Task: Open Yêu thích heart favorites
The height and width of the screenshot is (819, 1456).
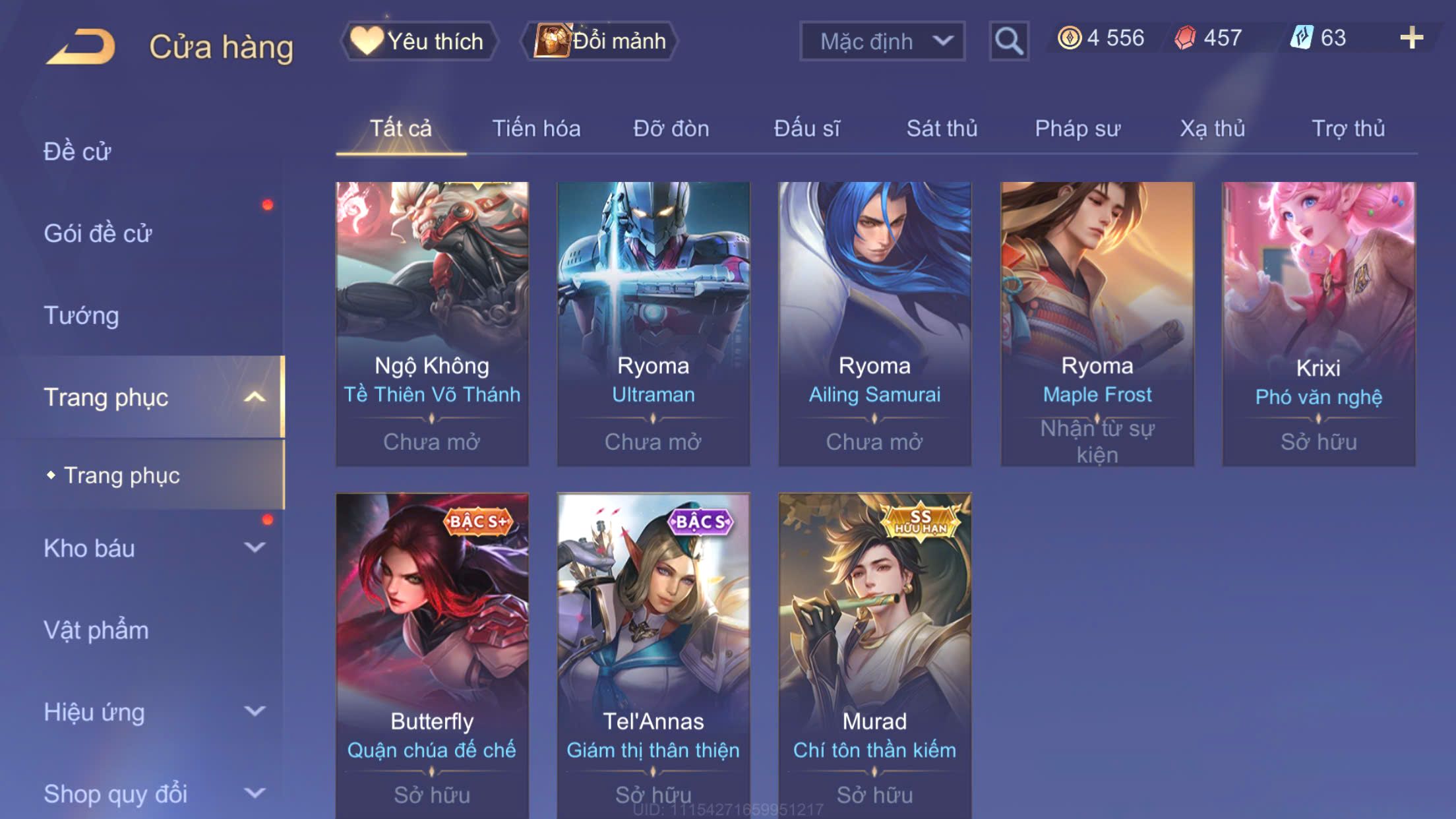Action: [x=419, y=41]
